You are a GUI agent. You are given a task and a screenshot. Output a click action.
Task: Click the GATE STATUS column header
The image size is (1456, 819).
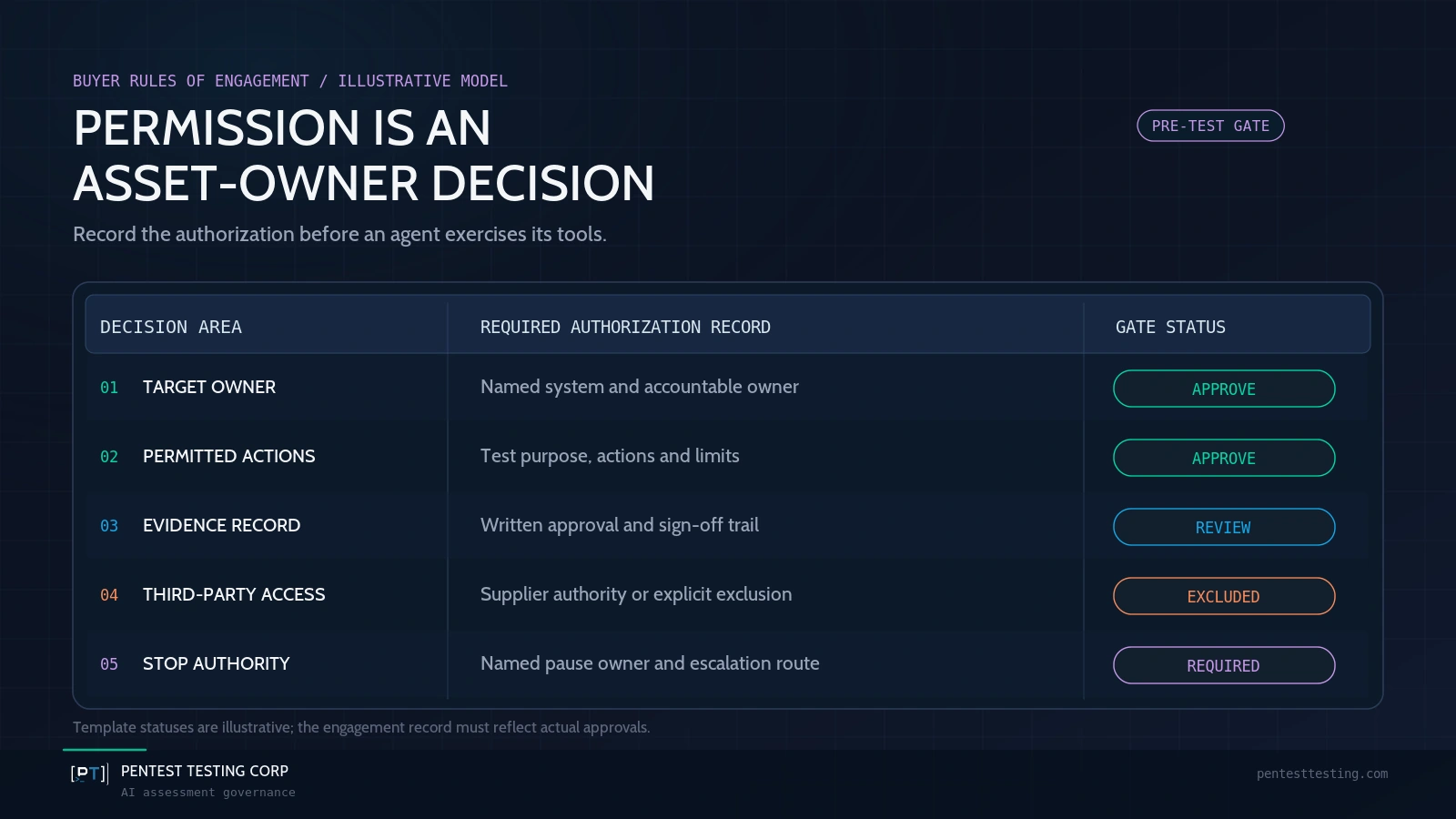coord(1170,327)
